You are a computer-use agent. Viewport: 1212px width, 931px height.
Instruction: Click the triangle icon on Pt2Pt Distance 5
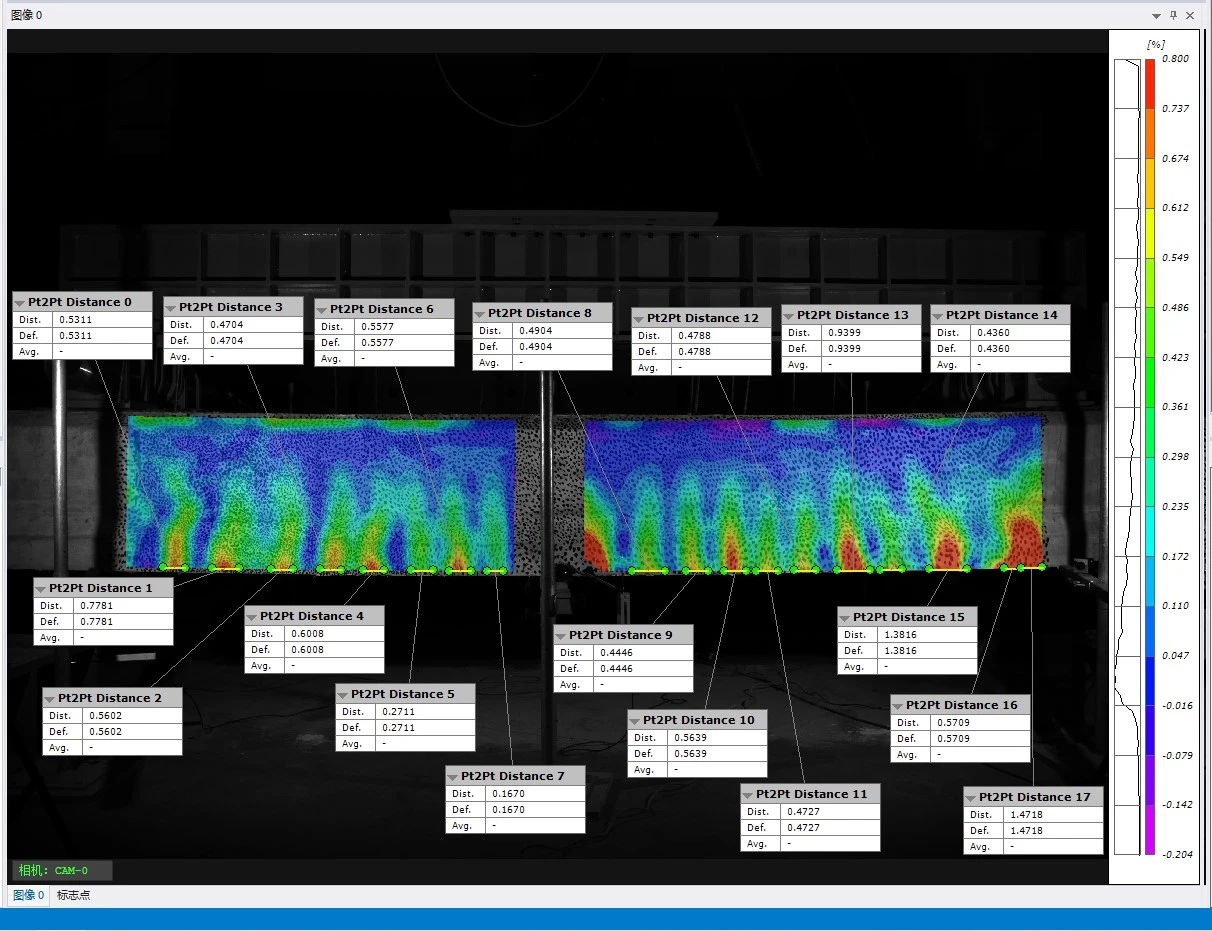[343, 695]
